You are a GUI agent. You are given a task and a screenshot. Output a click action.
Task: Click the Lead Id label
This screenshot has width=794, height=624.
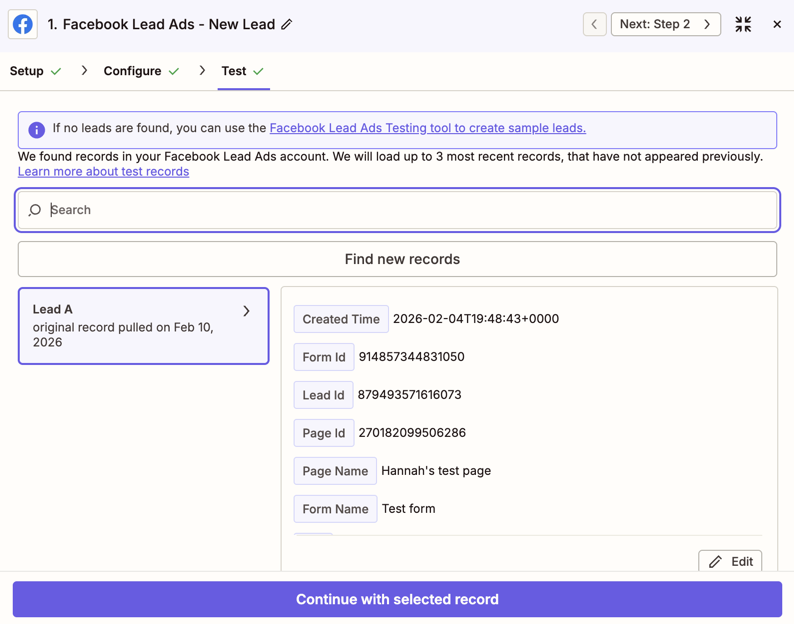[x=323, y=395]
